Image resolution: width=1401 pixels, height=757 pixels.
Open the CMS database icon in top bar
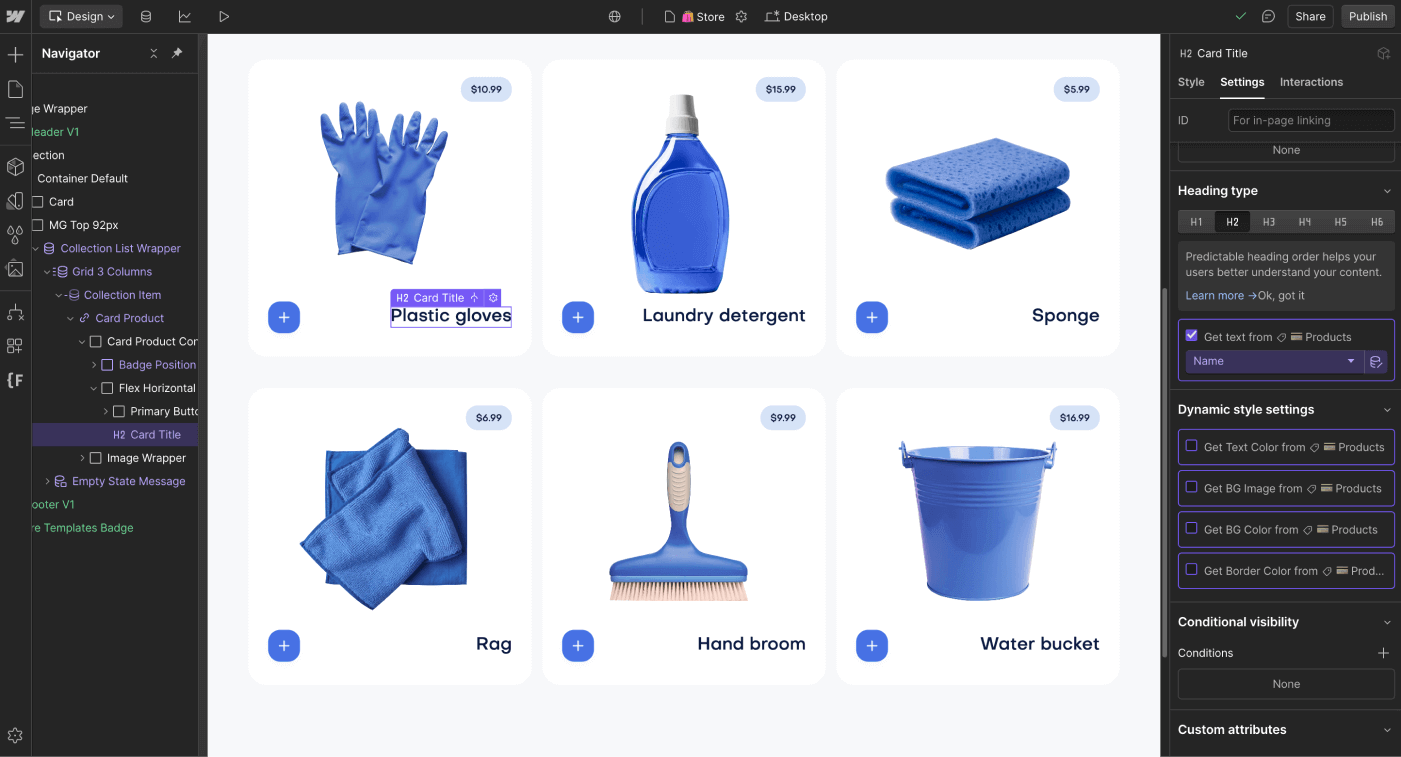(146, 16)
